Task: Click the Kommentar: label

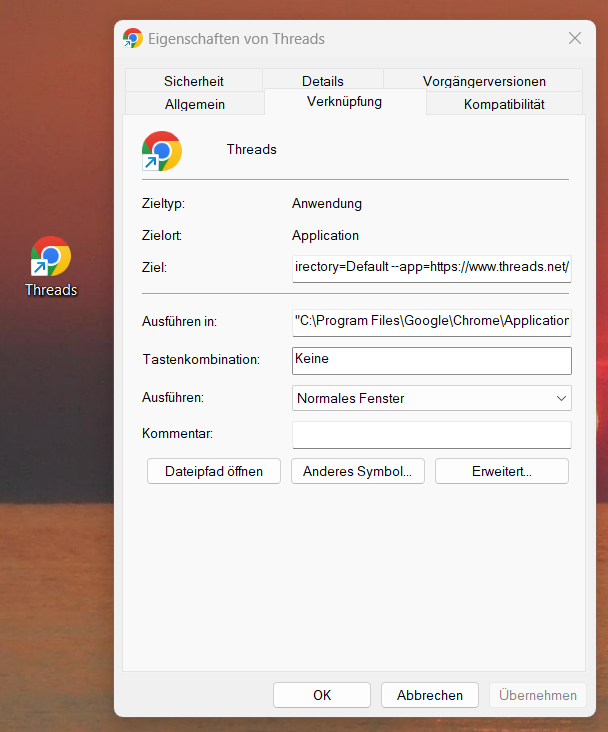Action: 177,433
